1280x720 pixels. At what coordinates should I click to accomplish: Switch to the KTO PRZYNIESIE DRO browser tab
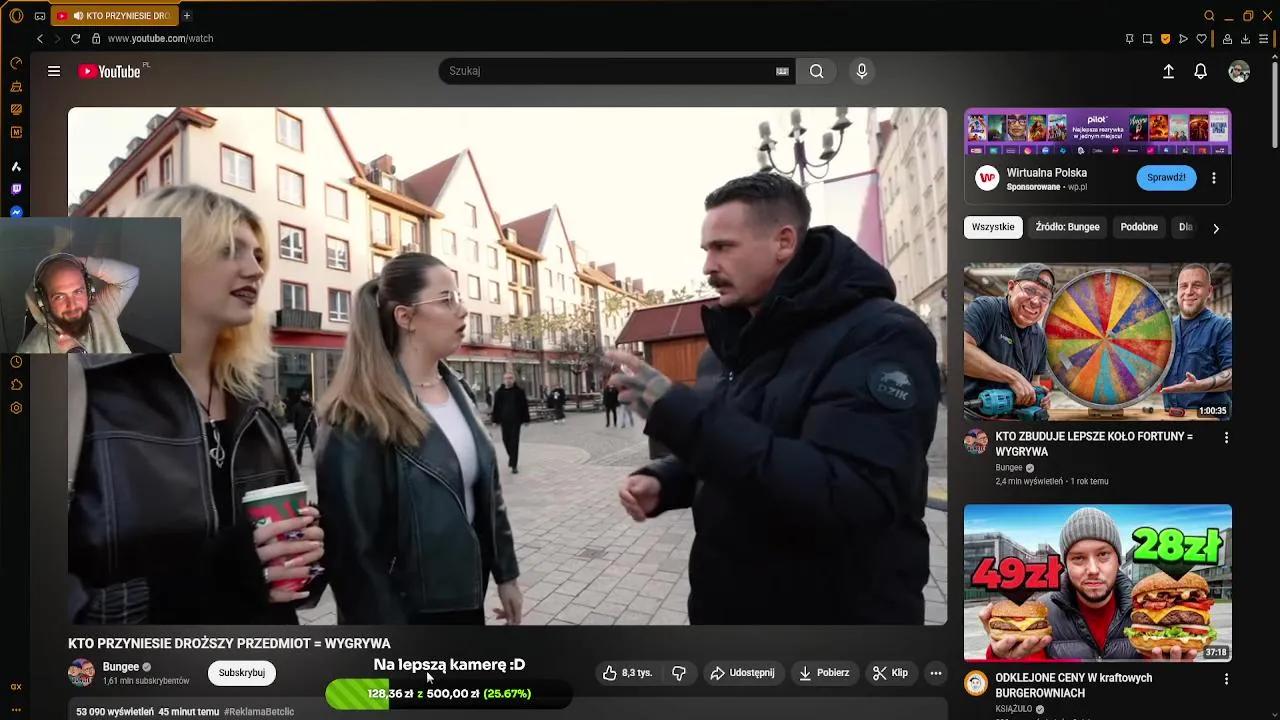(x=114, y=16)
